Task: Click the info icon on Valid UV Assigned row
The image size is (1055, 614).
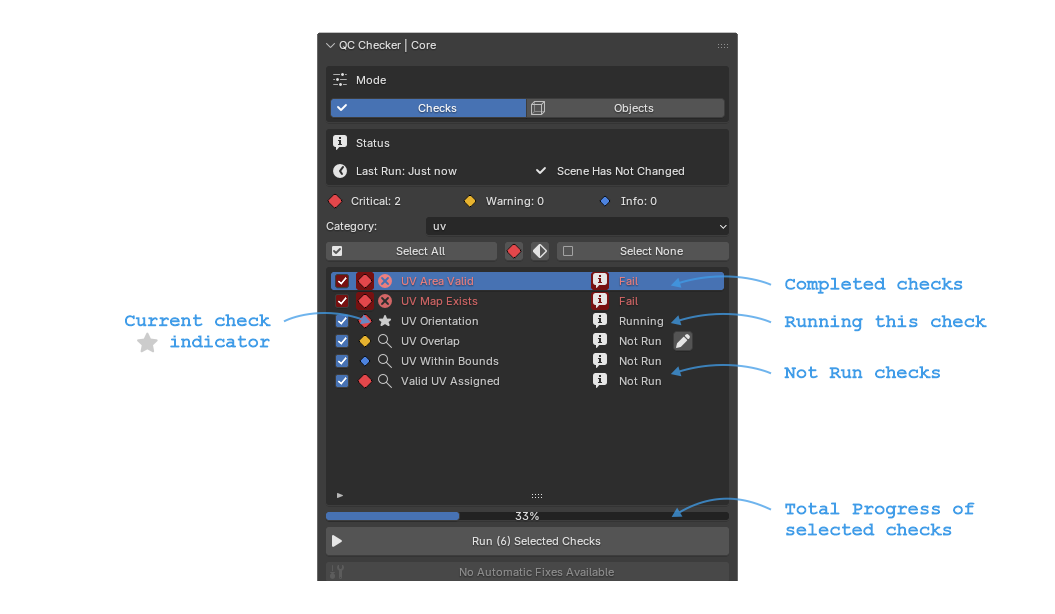Action: 599,381
